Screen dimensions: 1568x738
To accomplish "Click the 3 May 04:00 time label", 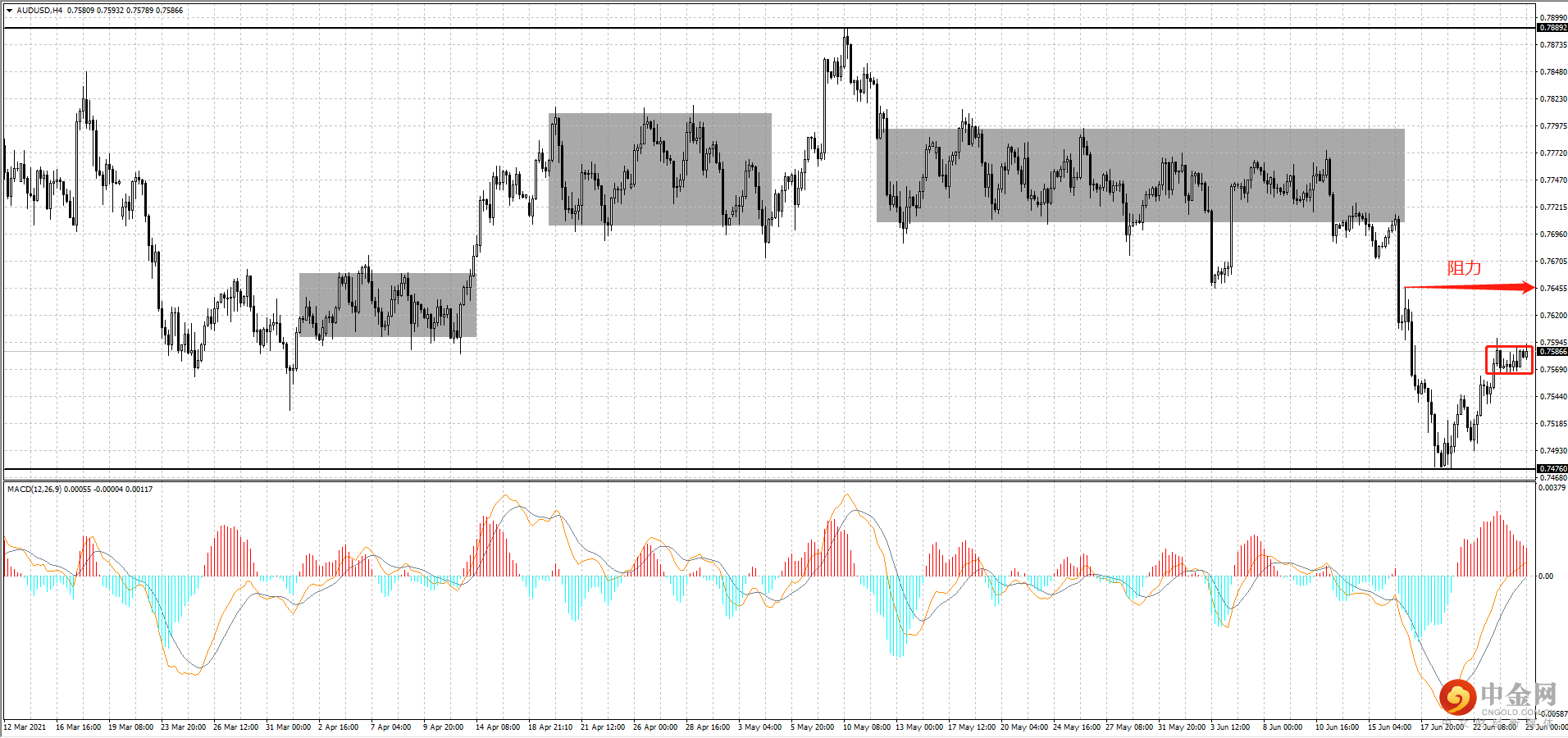I will 759,727.
